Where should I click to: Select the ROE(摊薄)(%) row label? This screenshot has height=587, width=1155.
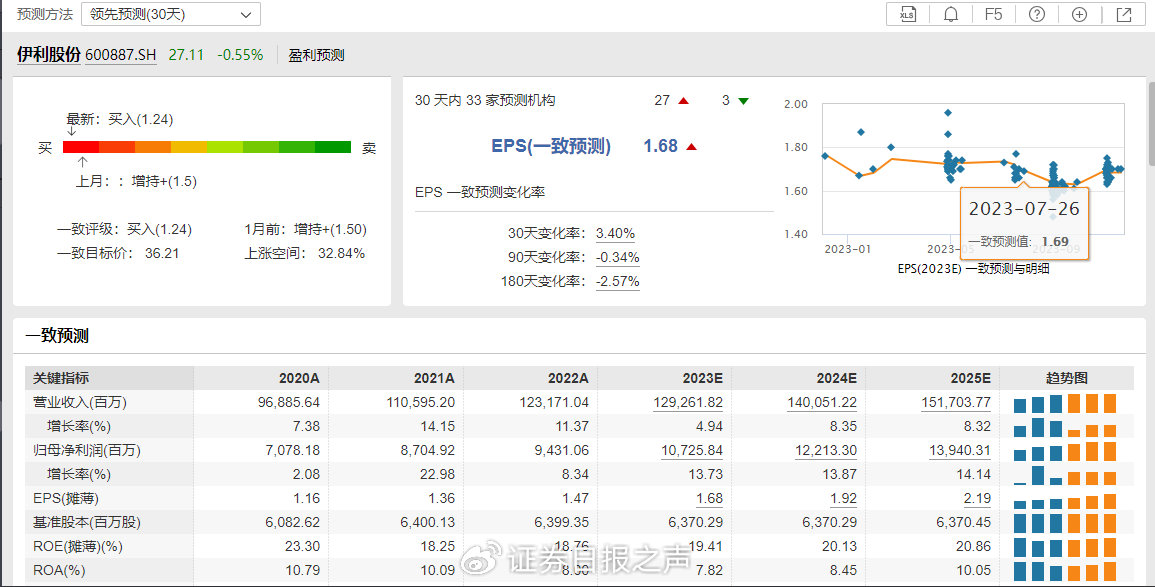click(x=77, y=546)
